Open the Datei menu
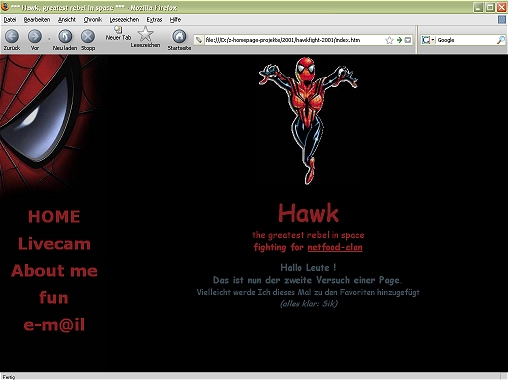This screenshot has height=380, width=508. [10, 20]
